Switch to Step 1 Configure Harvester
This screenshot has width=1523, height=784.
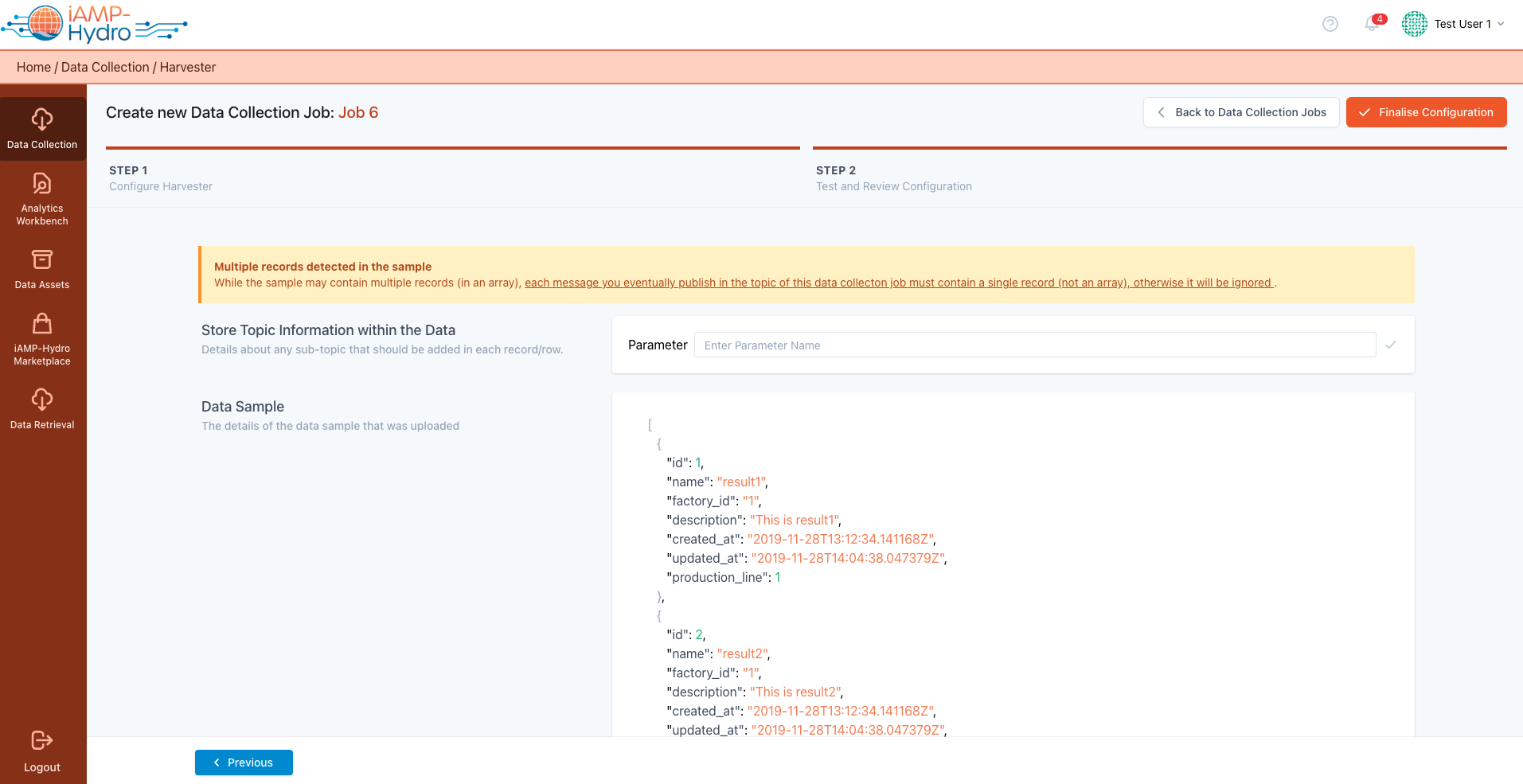(x=161, y=178)
